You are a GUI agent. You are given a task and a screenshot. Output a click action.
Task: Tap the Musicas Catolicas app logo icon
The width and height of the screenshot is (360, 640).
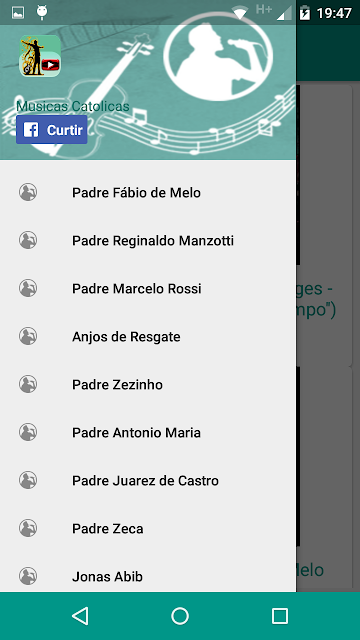click(x=40, y=56)
